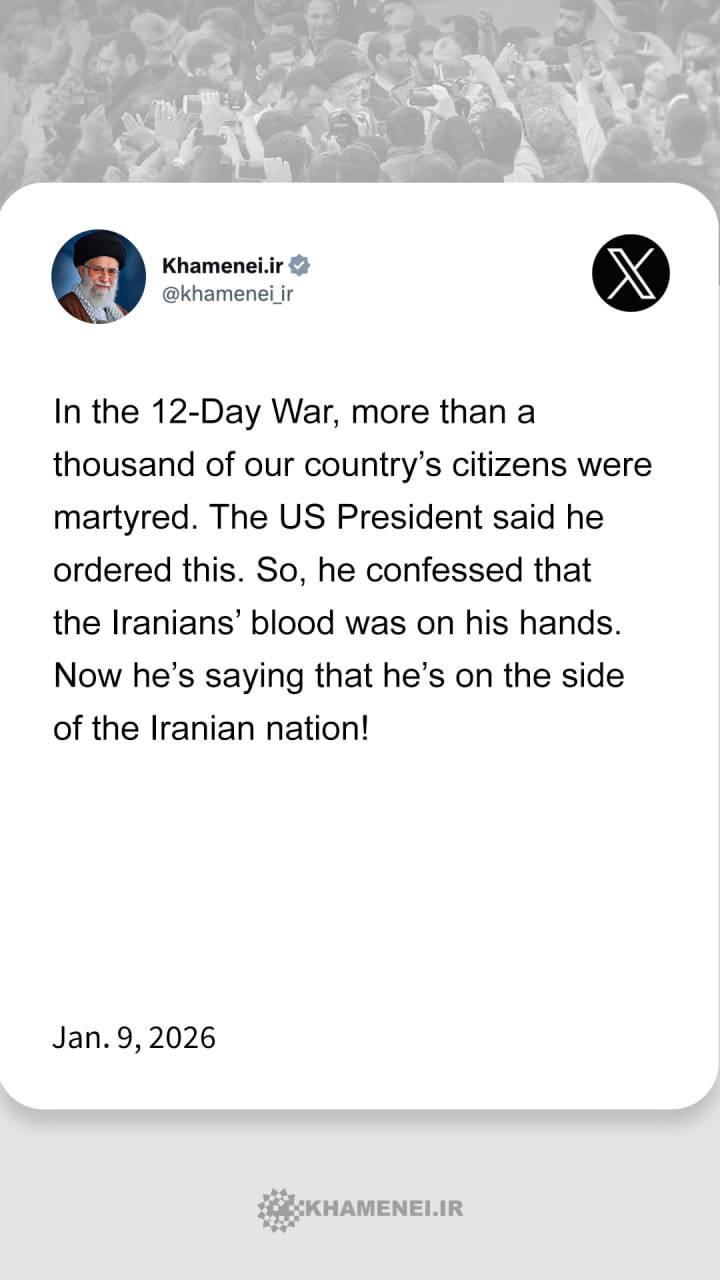Image resolution: width=720 pixels, height=1280 pixels.
Task: Click the X logo icon
Action: point(631,273)
